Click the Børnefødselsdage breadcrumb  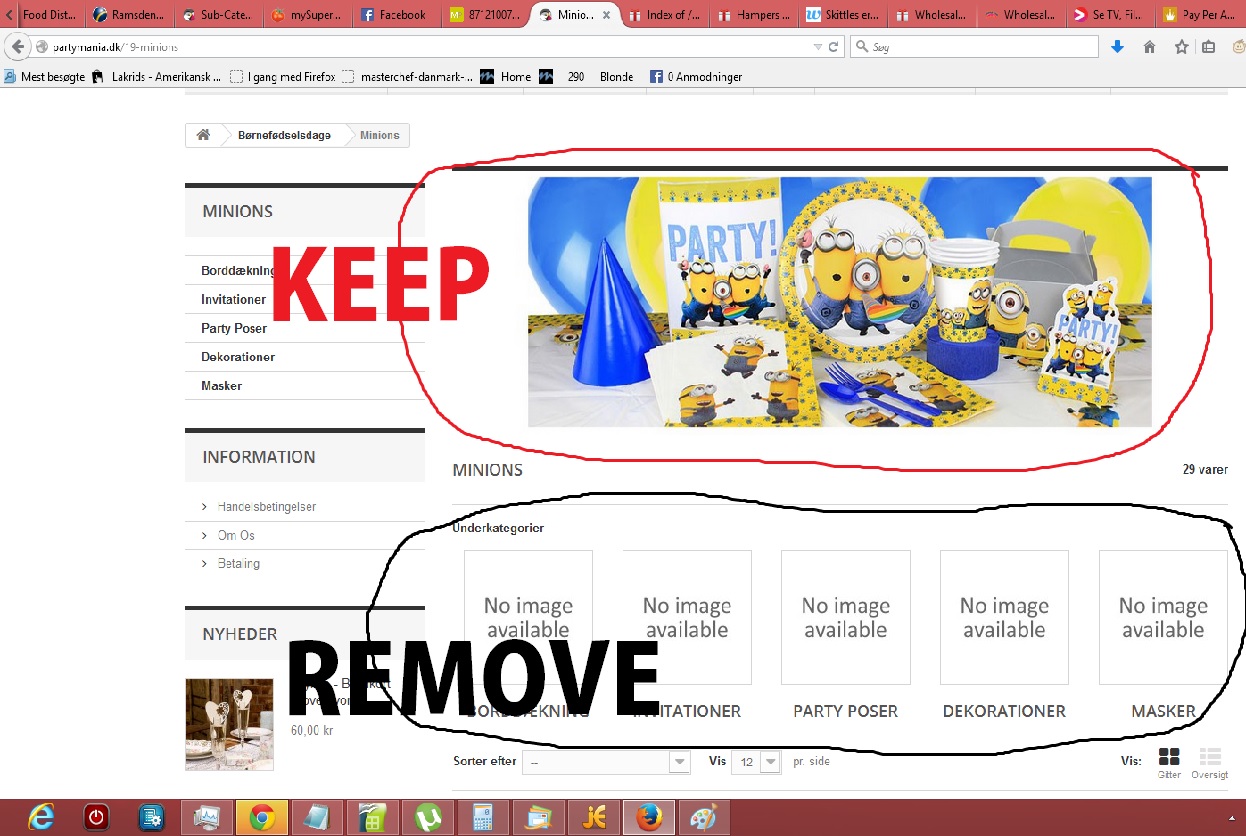point(284,135)
